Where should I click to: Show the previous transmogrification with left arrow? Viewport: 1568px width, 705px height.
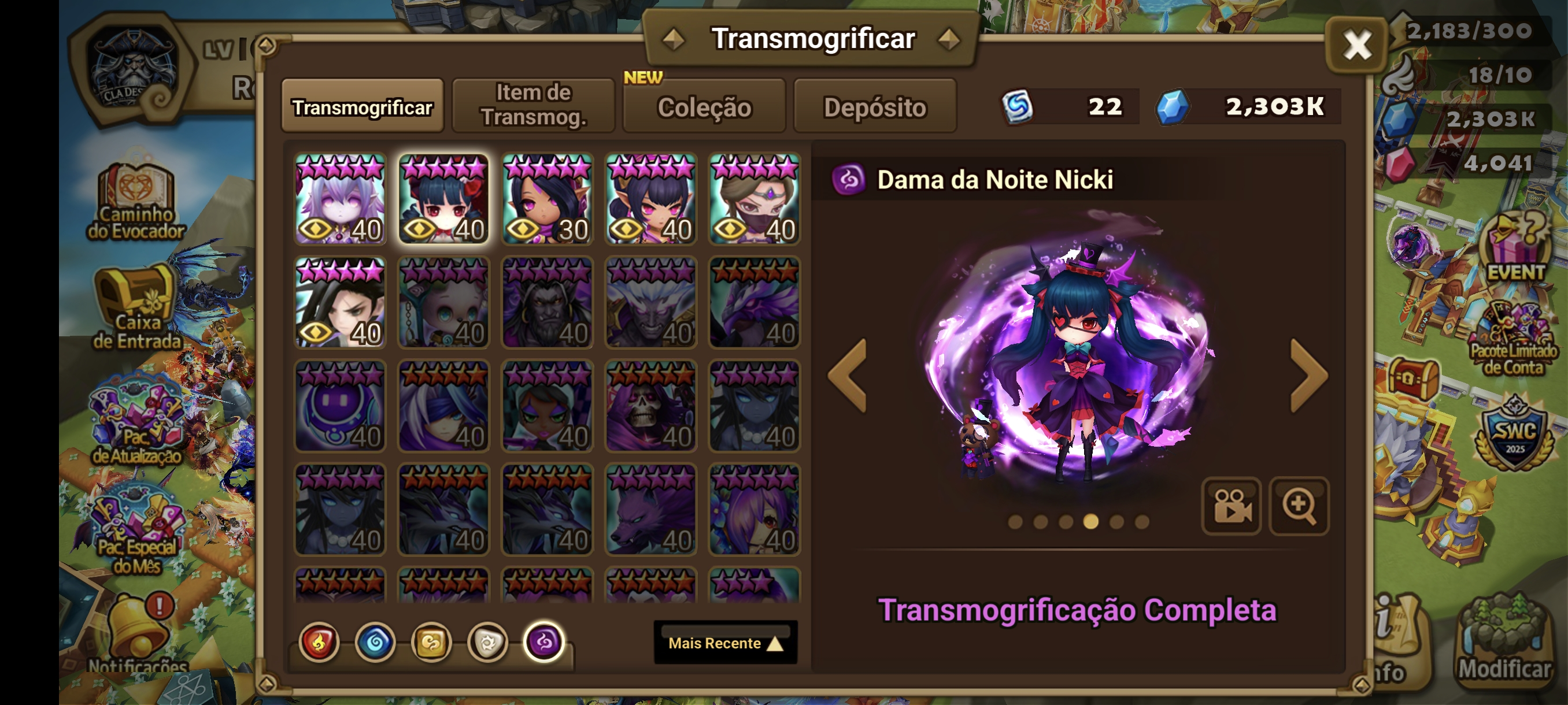tap(848, 376)
